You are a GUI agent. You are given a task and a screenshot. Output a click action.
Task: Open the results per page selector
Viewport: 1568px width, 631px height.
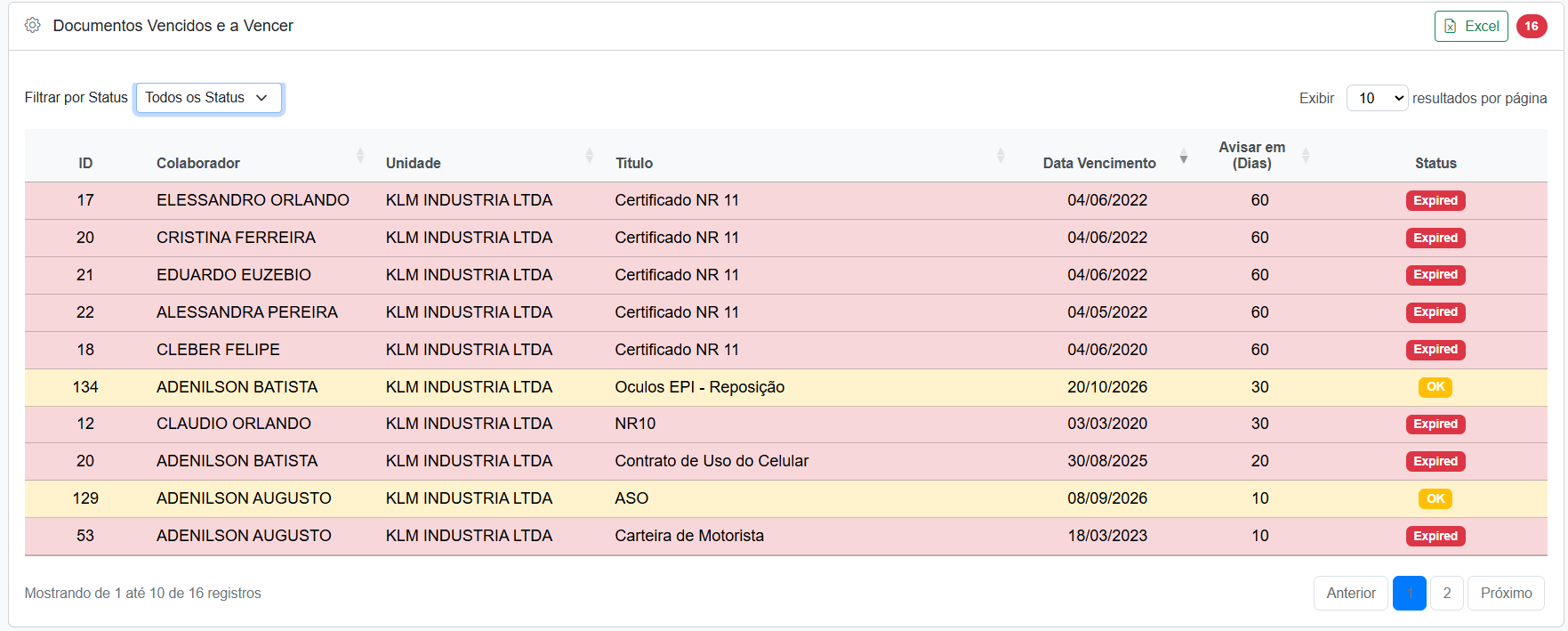[1376, 98]
